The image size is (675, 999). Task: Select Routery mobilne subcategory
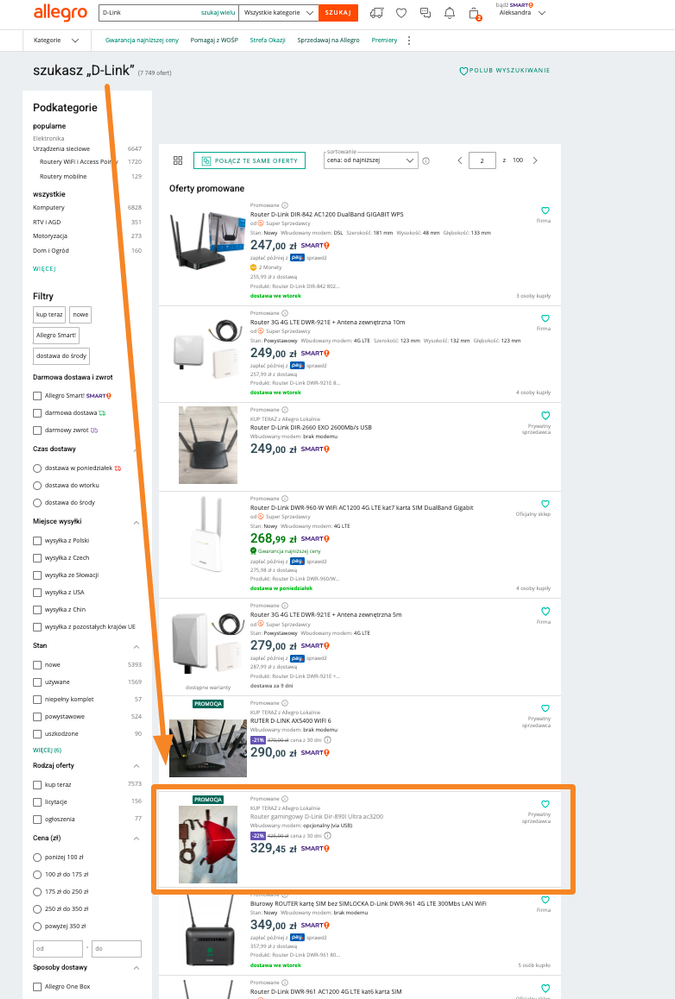click(x=63, y=176)
